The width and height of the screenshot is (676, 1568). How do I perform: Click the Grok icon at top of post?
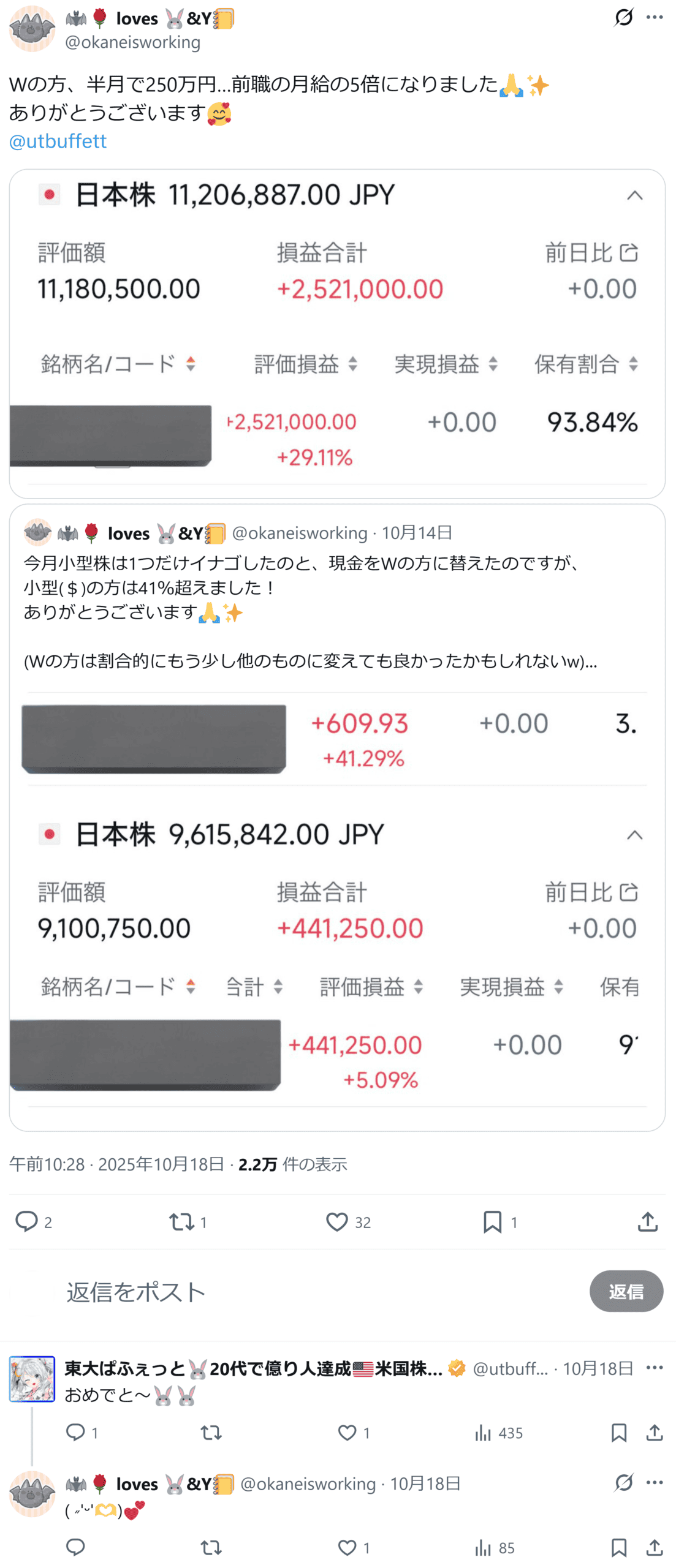pyautogui.click(x=623, y=17)
